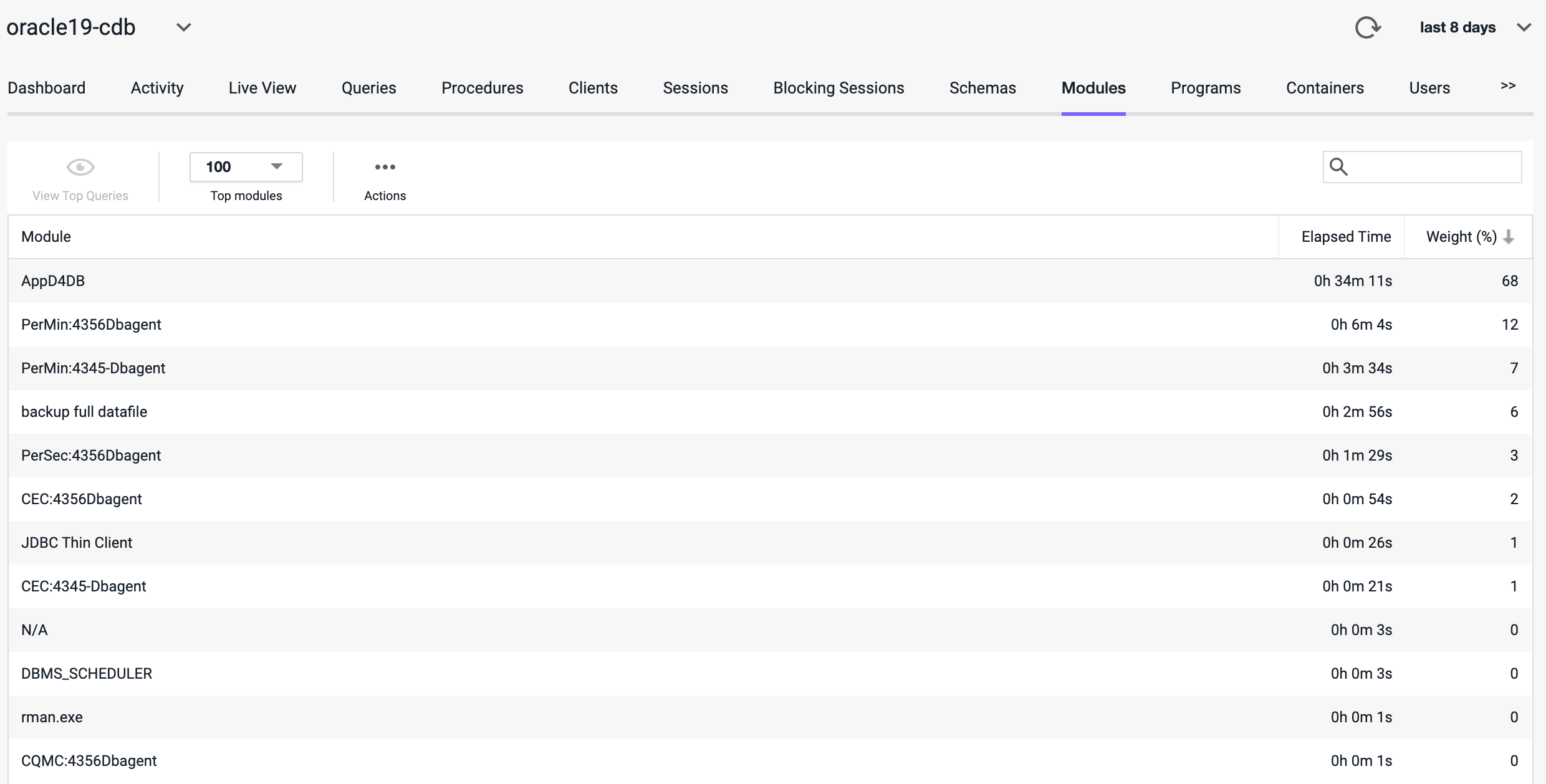The width and height of the screenshot is (1546, 784).
Task: Select the backup full datafile row
Action: (x=84, y=412)
